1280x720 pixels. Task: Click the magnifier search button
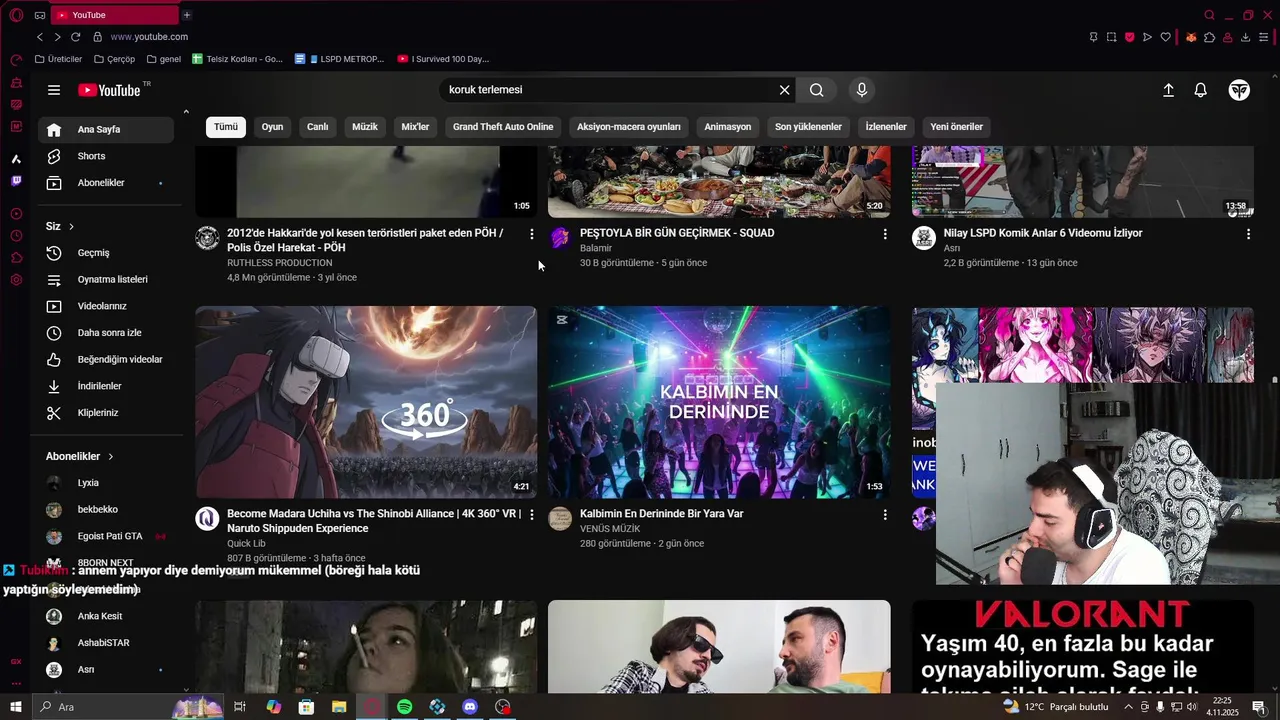[x=817, y=90]
